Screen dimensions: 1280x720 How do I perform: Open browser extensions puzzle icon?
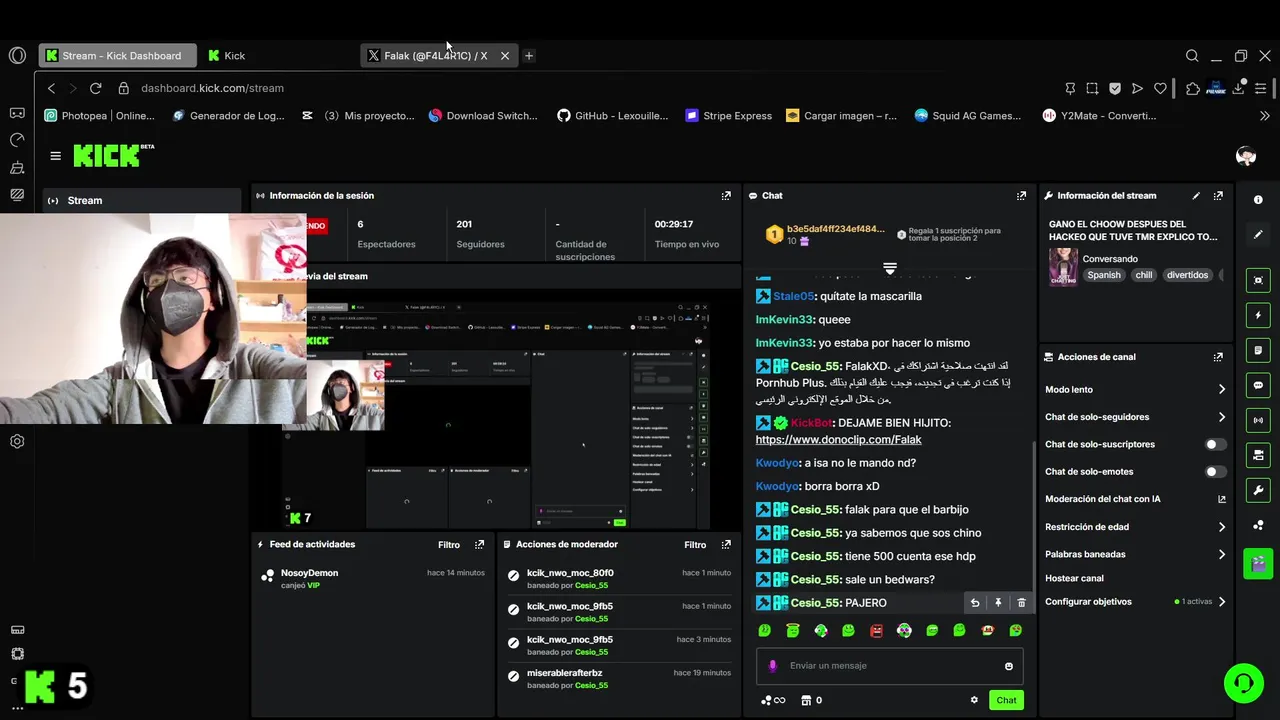tap(1193, 88)
